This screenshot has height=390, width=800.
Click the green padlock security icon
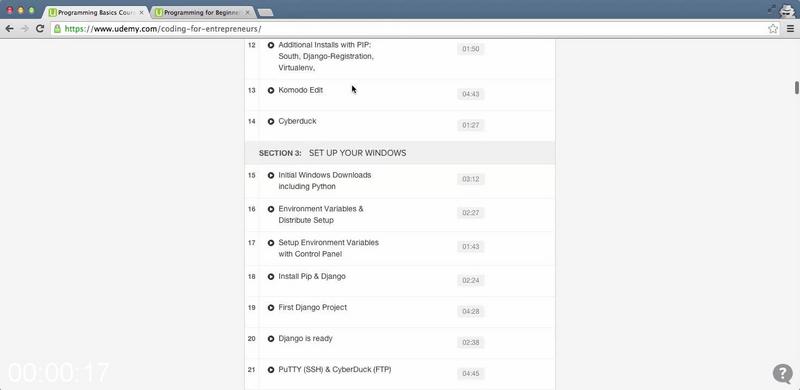[57, 29]
